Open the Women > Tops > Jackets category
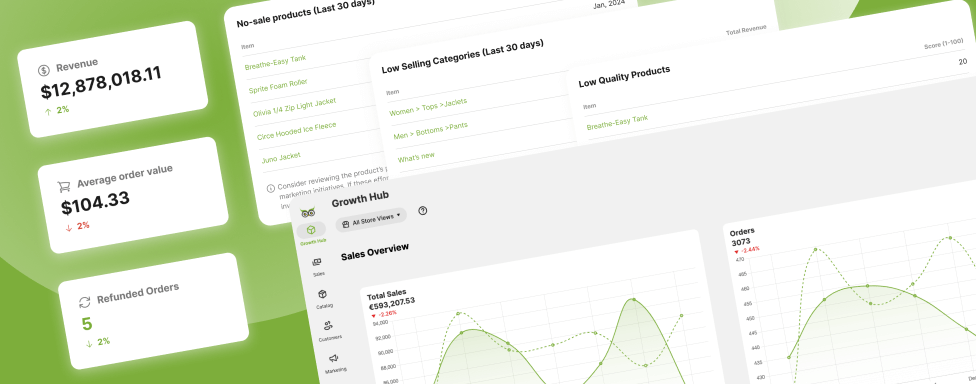 pos(428,107)
